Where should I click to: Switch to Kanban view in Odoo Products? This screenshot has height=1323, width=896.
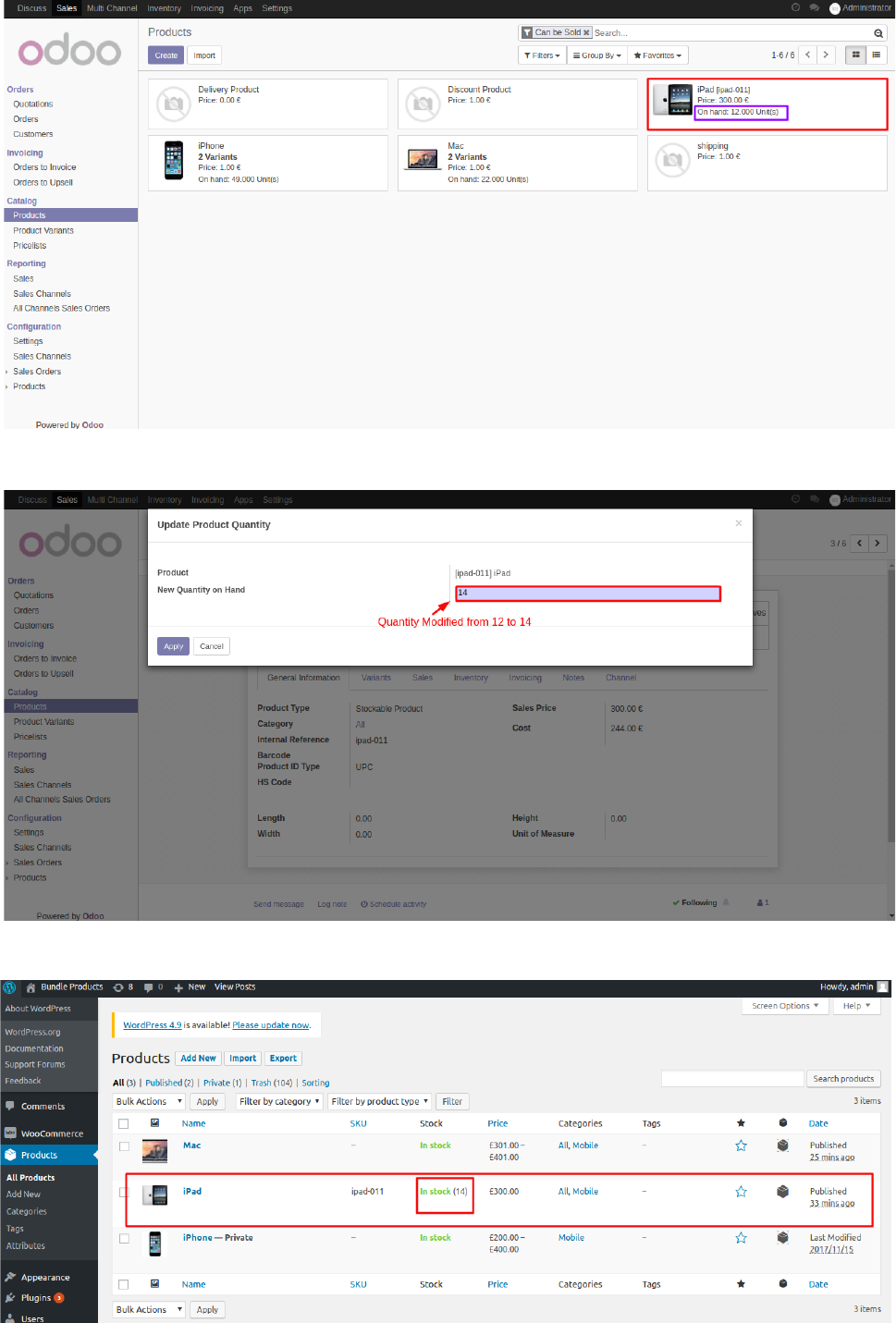855,55
